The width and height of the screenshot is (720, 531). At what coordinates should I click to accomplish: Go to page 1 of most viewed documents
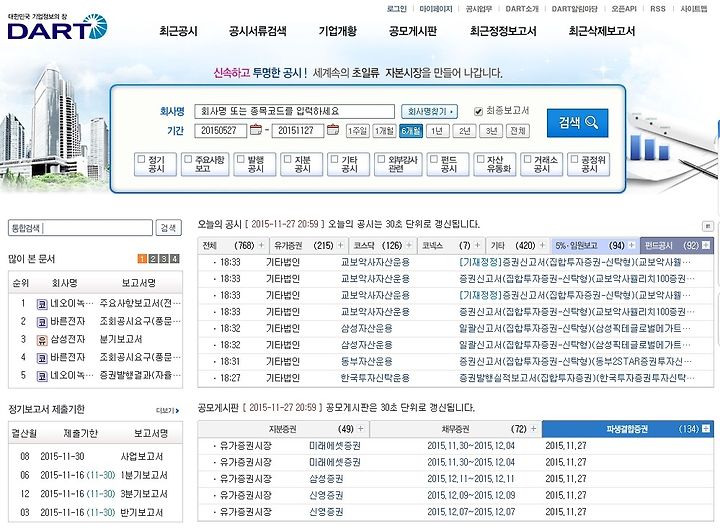[x=143, y=259]
